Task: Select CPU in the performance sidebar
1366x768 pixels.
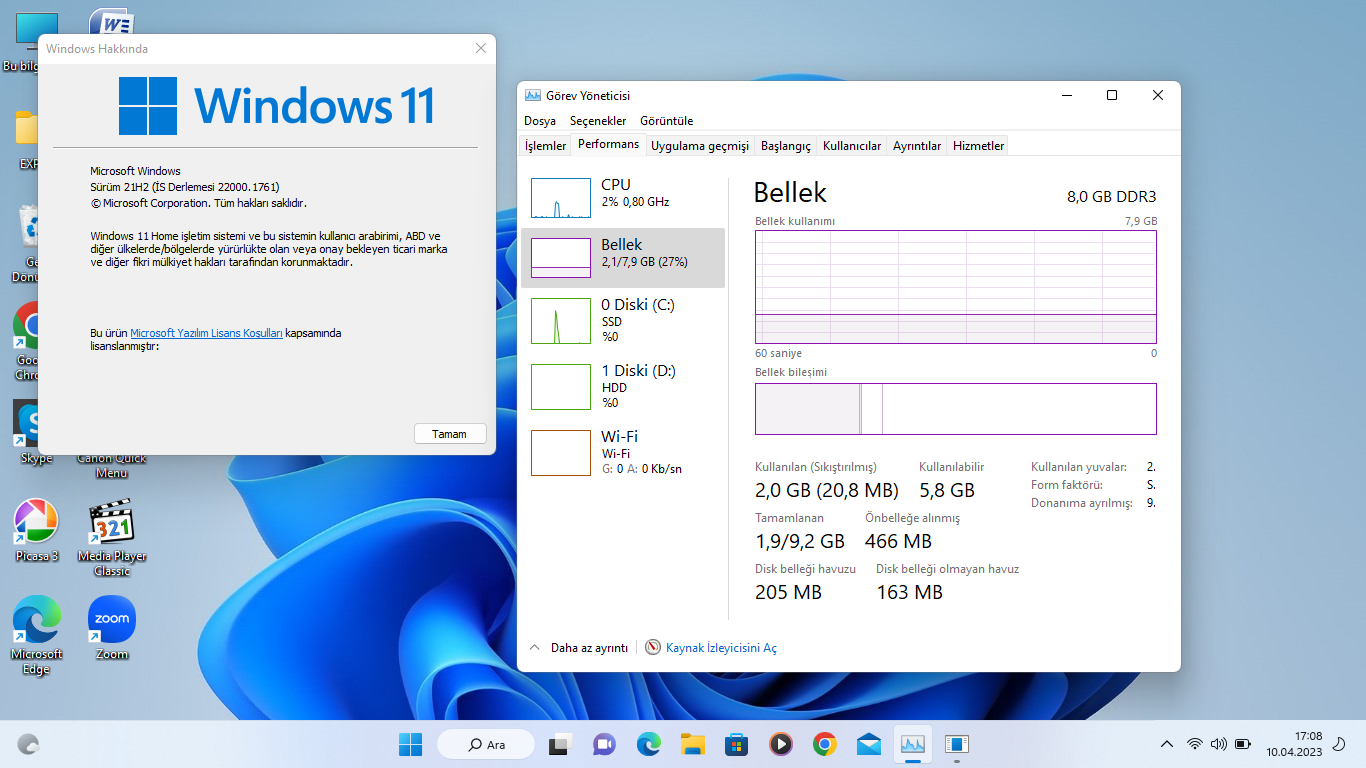Action: coord(623,198)
